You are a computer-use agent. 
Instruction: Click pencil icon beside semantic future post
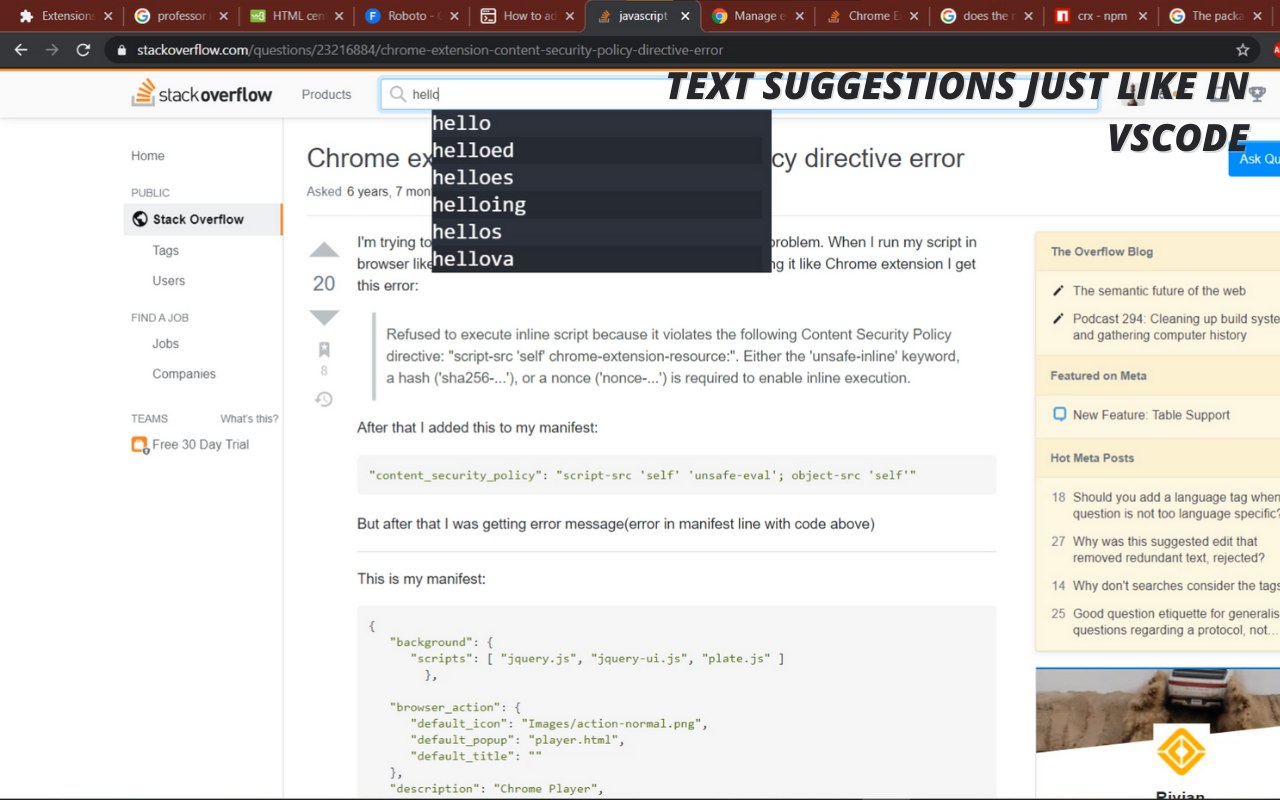click(1059, 290)
